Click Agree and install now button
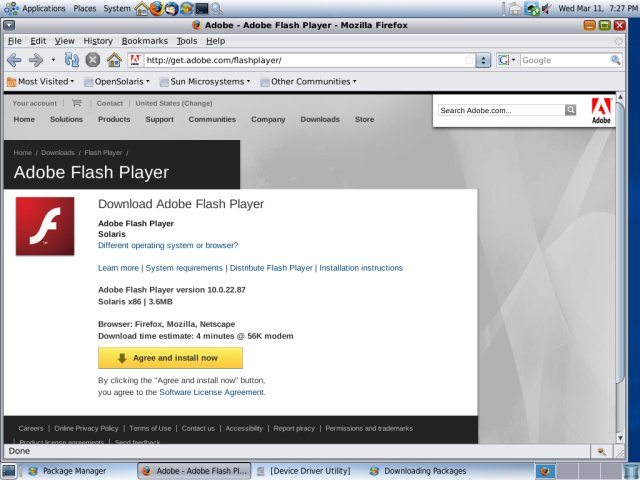This screenshot has height=480, width=640. (x=170, y=358)
